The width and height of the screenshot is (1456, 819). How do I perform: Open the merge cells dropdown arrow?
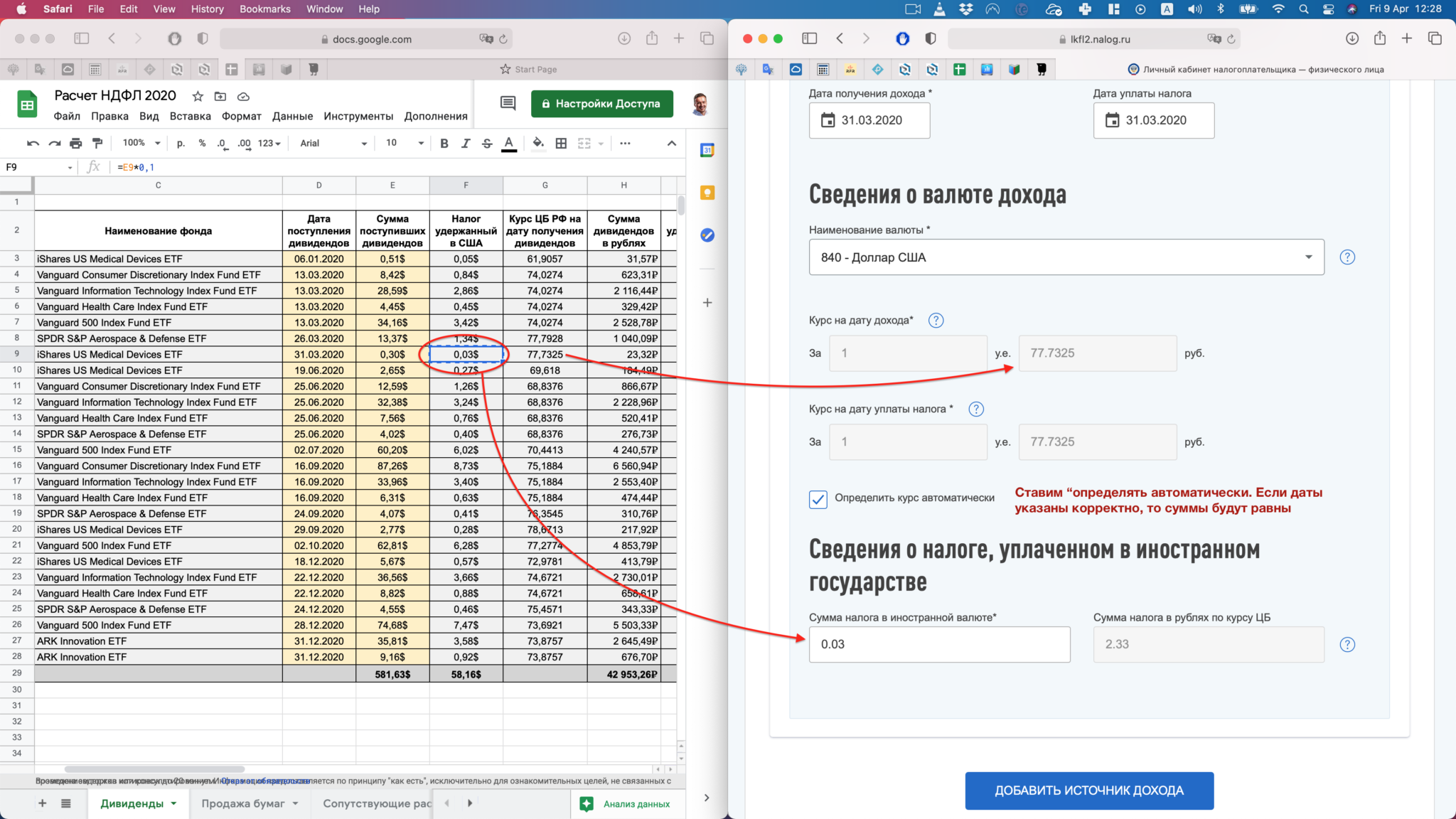point(601,144)
